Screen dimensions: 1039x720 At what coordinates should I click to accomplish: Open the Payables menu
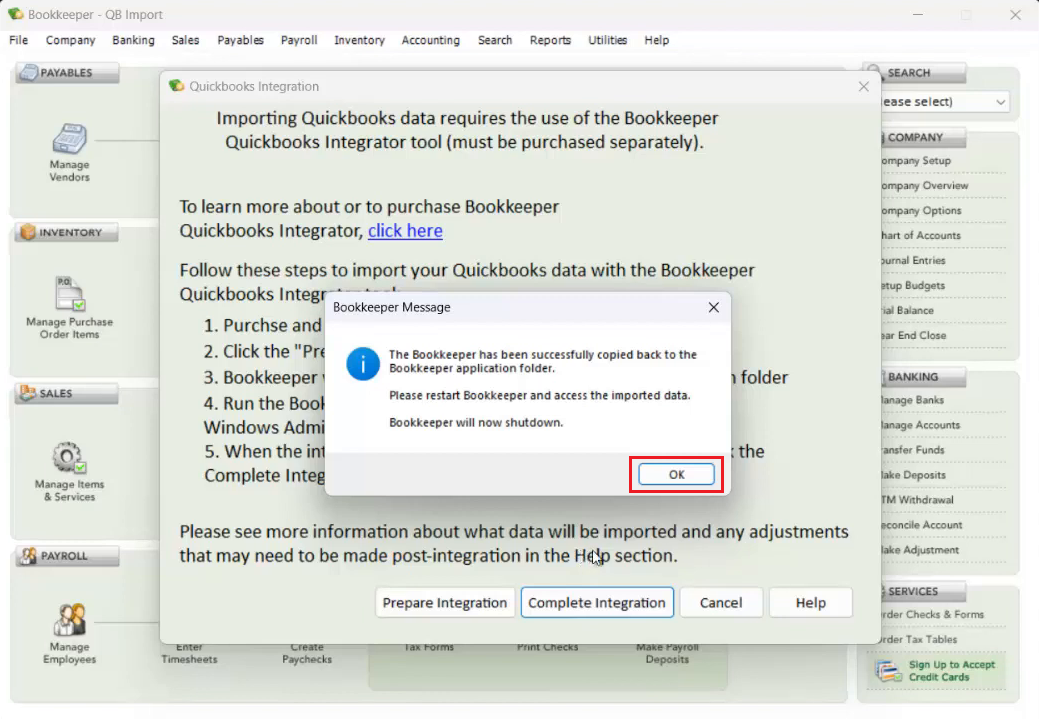coord(241,40)
